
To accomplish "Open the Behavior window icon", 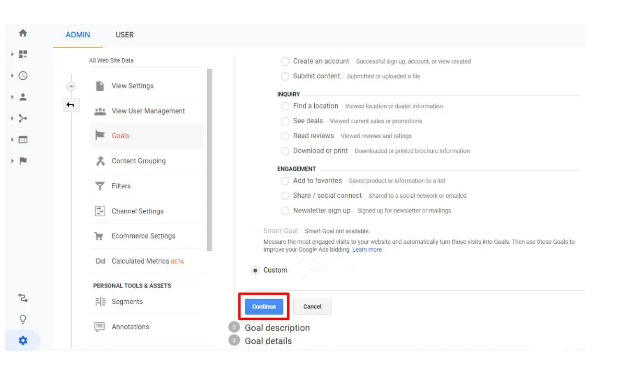I will tap(23, 139).
